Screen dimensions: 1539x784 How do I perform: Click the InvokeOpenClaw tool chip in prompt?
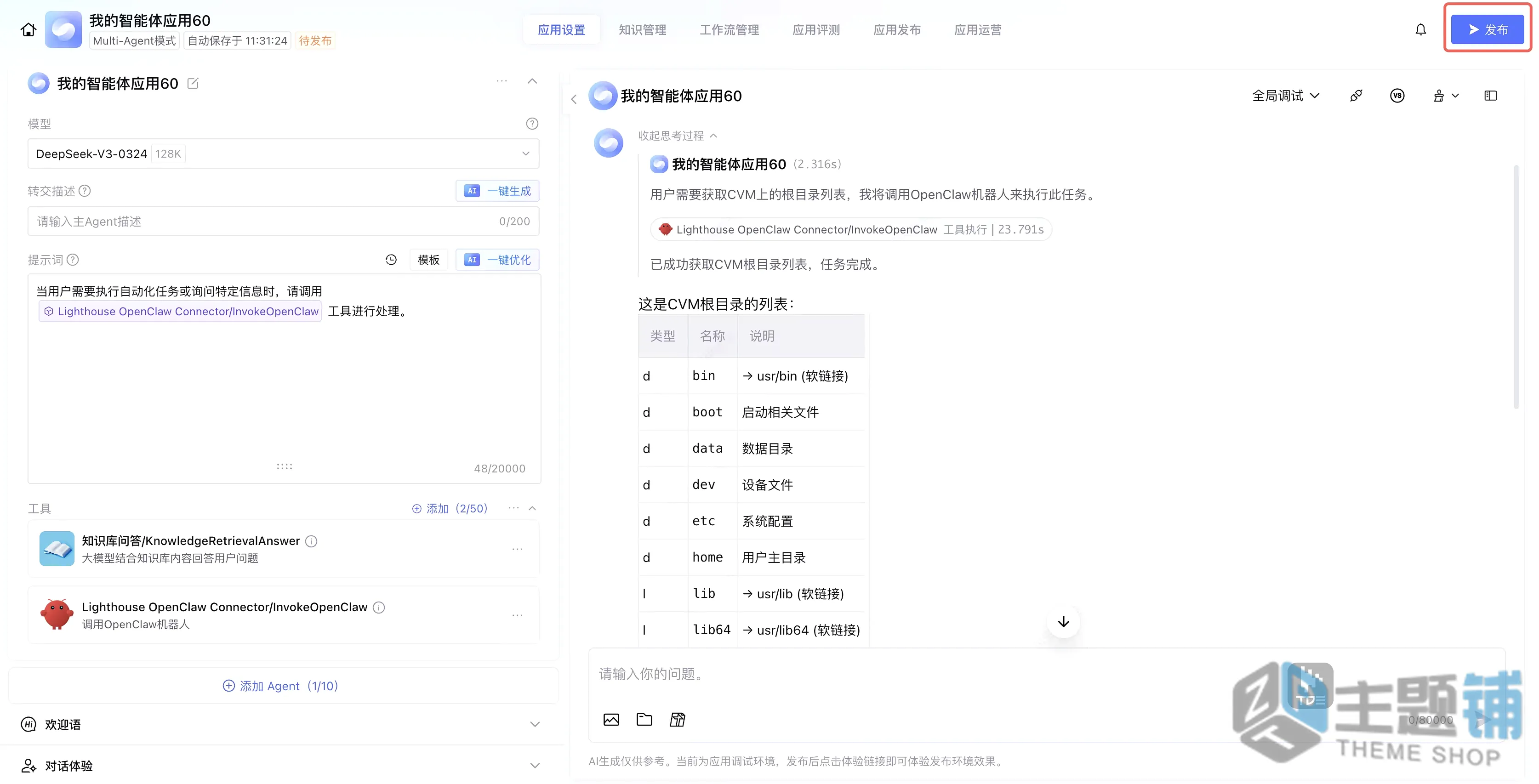click(181, 311)
